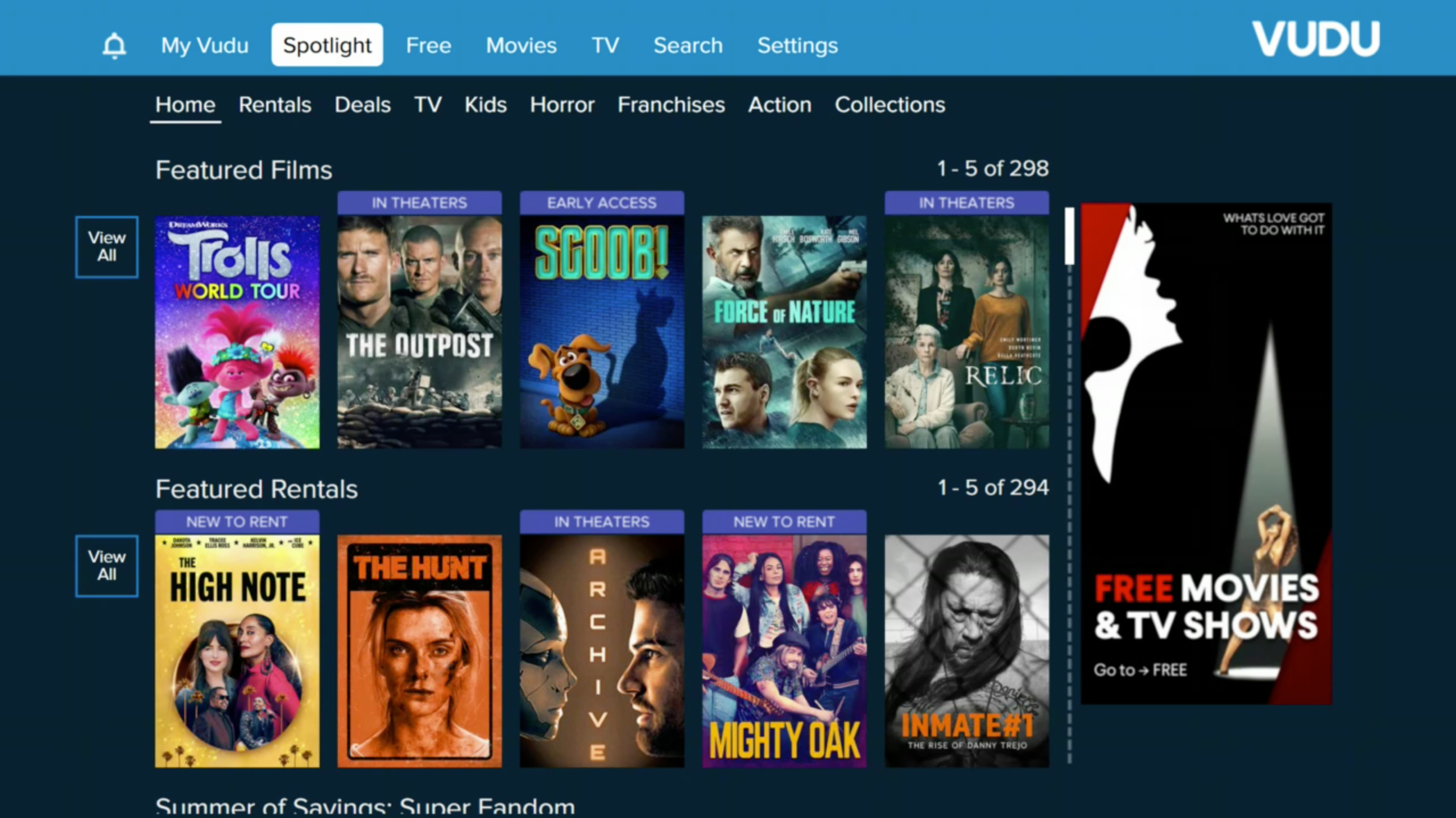Image resolution: width=1456 pixels, height=818 pixels.
Task: Select the Free section icon
Action: pos(427,44)
